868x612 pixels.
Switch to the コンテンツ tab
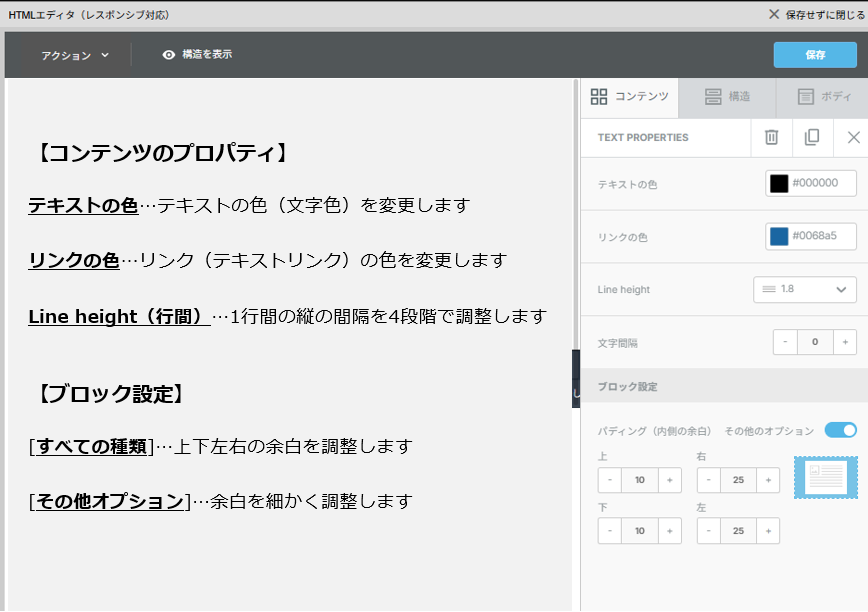pyautogui.click(x=630, y=97)
